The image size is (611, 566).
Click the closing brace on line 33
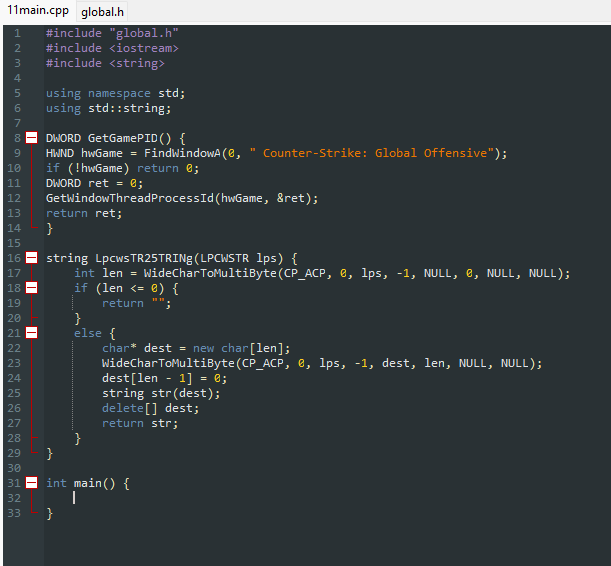pyautogui.click(x=49, y=513)
